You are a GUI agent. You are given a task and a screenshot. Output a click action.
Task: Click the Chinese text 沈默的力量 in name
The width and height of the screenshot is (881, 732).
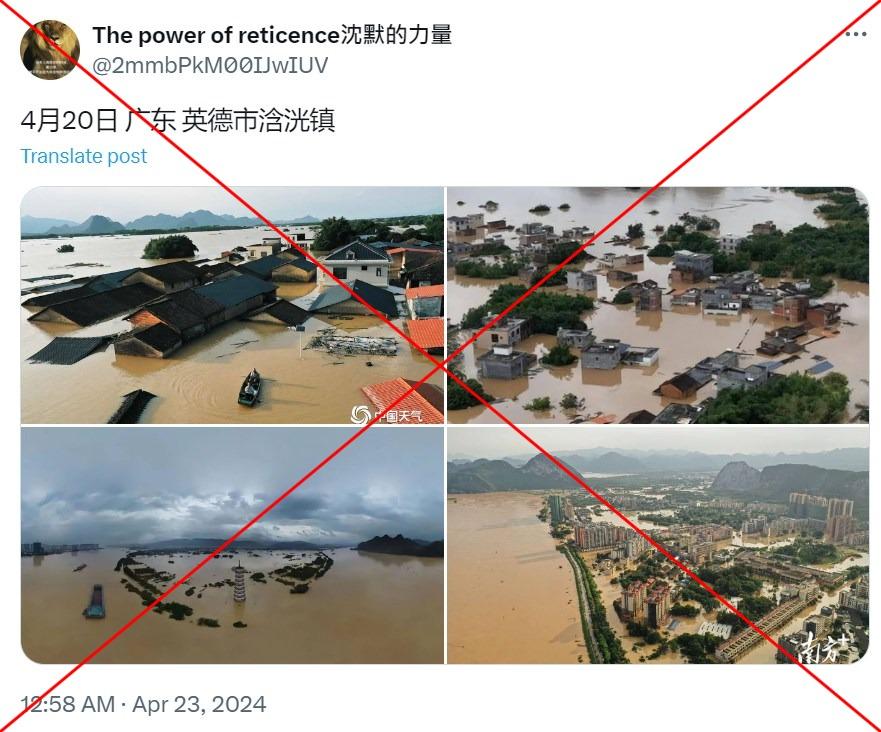tap(396, 35)
